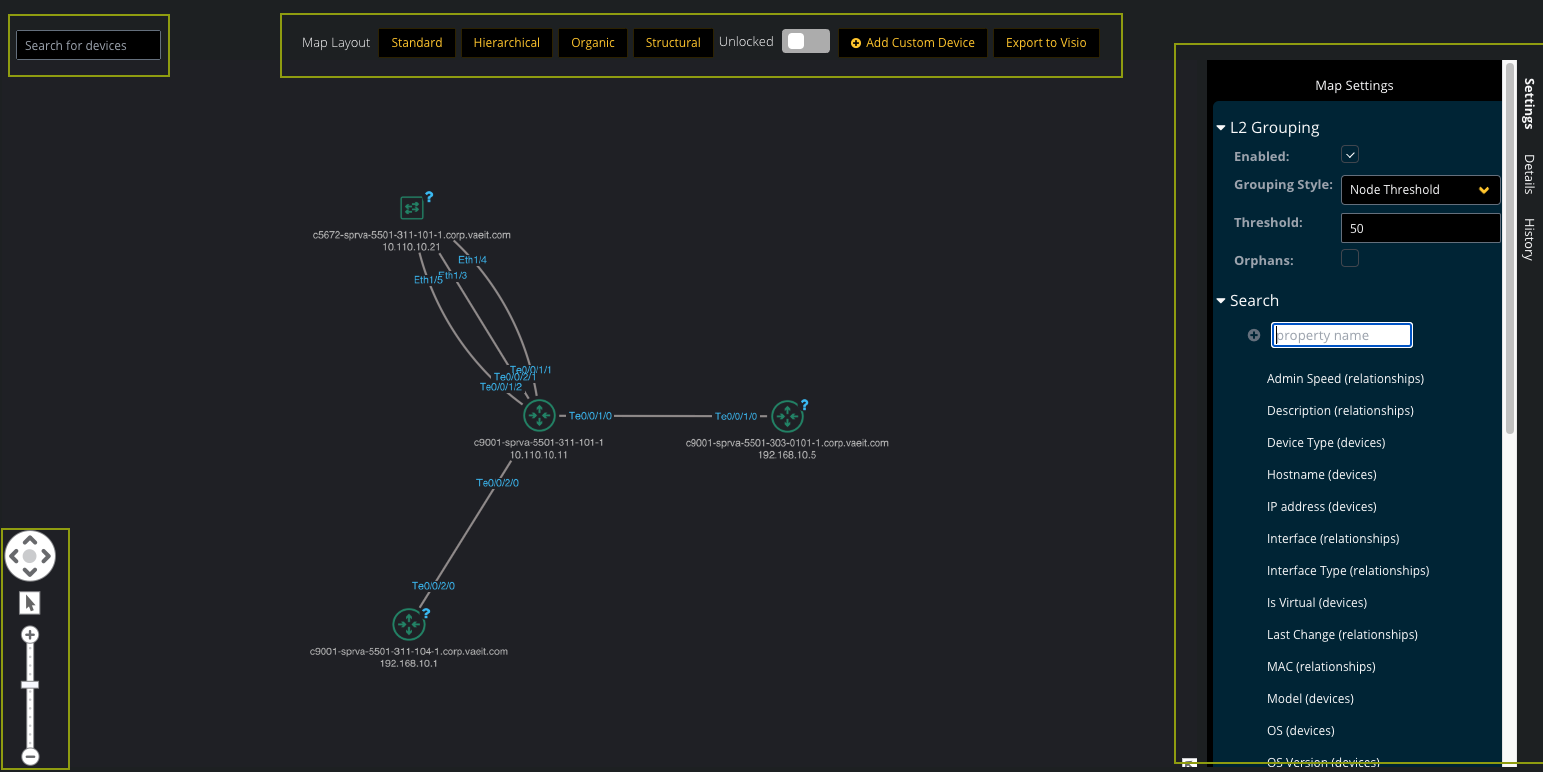Click the zoom slider handle
The image size is (1543, 772).
point(30,685)
